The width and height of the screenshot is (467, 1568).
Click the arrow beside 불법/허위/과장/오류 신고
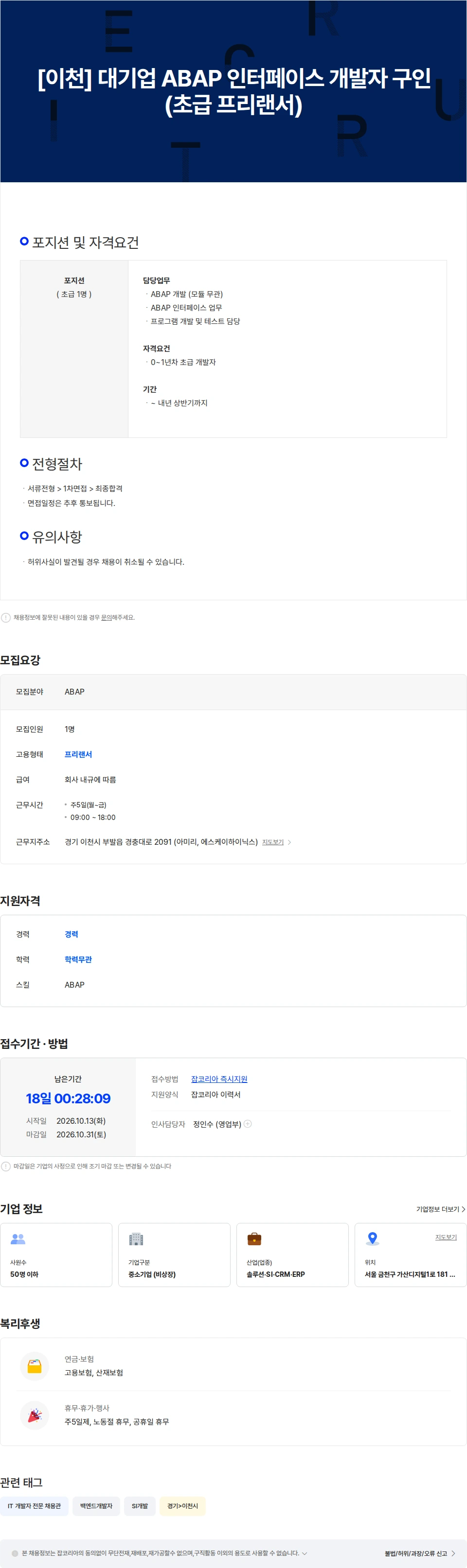453,1553
